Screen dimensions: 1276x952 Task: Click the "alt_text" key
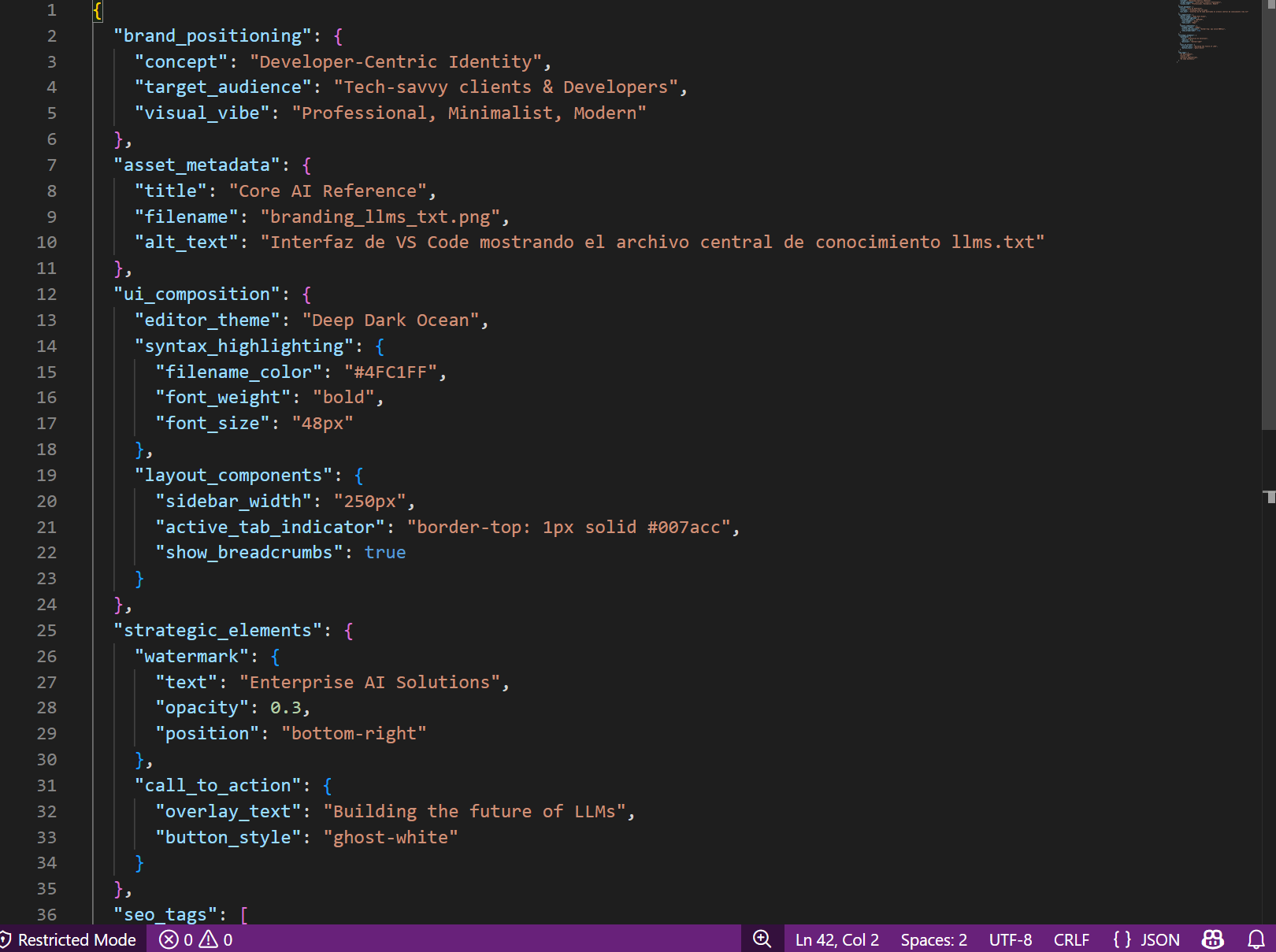187,243
